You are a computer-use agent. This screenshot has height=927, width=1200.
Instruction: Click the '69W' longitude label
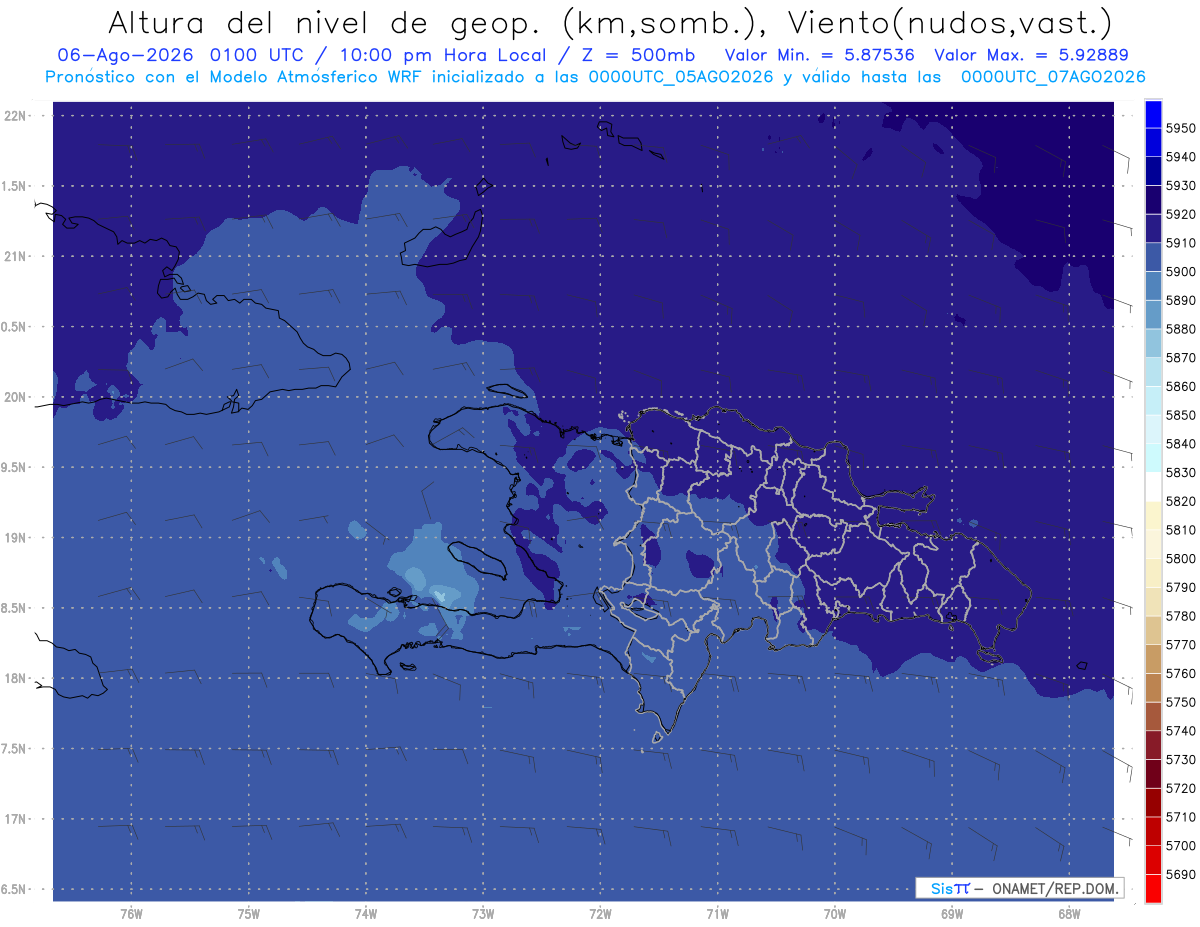point(952,914)
